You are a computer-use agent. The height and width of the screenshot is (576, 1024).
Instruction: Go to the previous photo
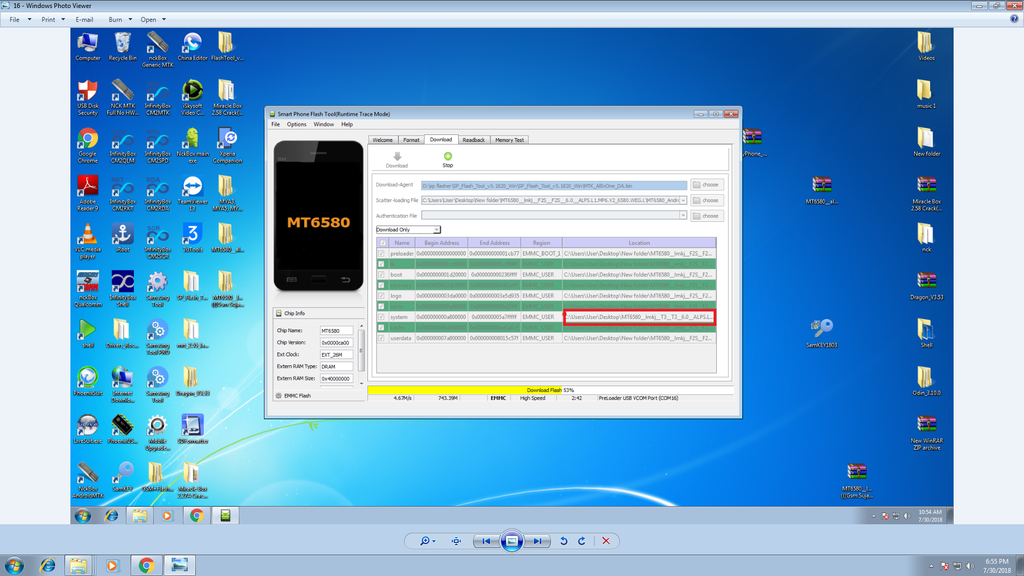coord(486,541)
